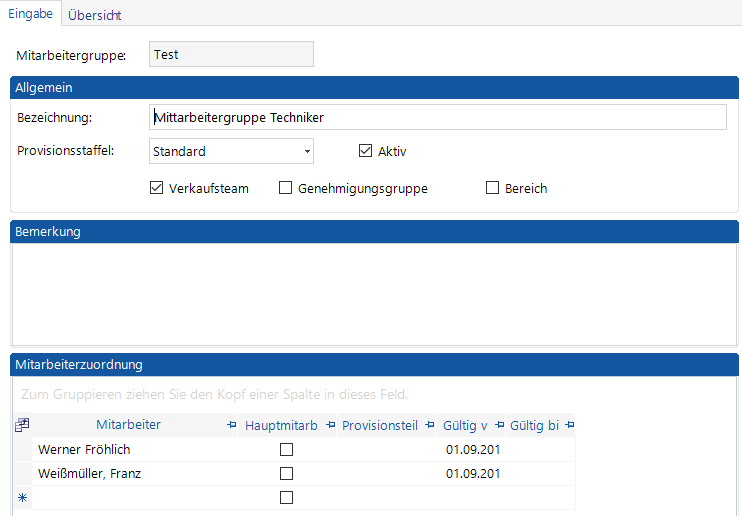Screen dimensions: 742x516
Task: Uncheck the Aktiv checkbox
Action: (x=365, y=152)
